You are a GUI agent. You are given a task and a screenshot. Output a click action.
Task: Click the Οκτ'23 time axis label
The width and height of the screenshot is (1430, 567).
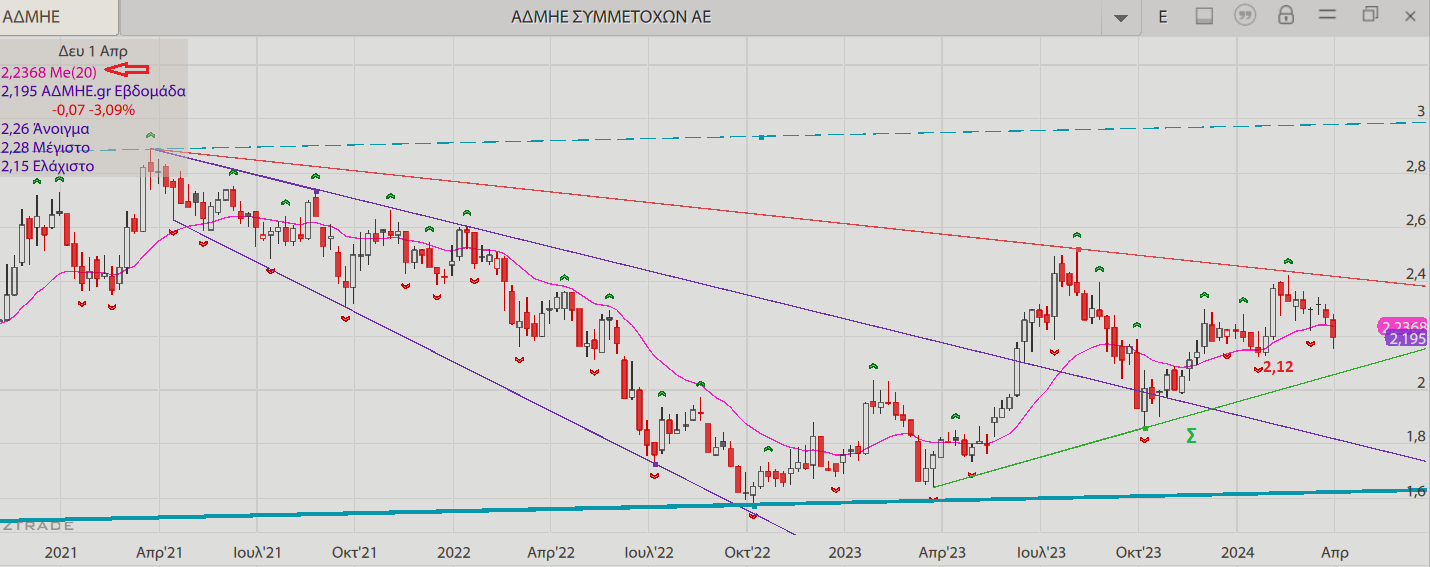(1138, 551)
